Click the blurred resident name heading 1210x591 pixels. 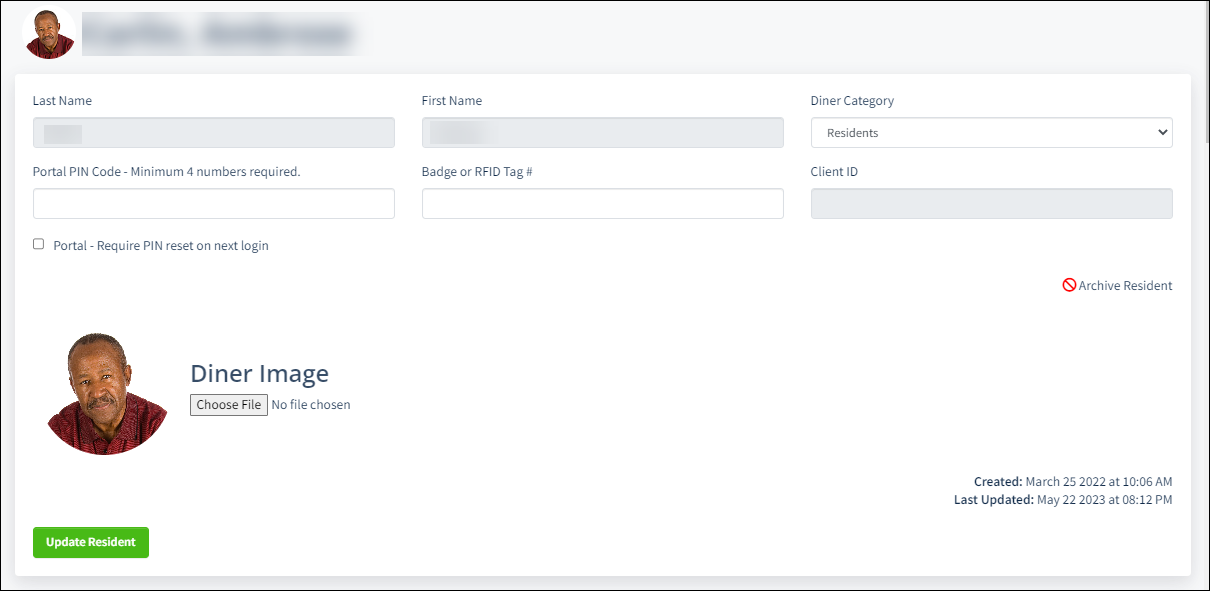click(x=220, y=32)
